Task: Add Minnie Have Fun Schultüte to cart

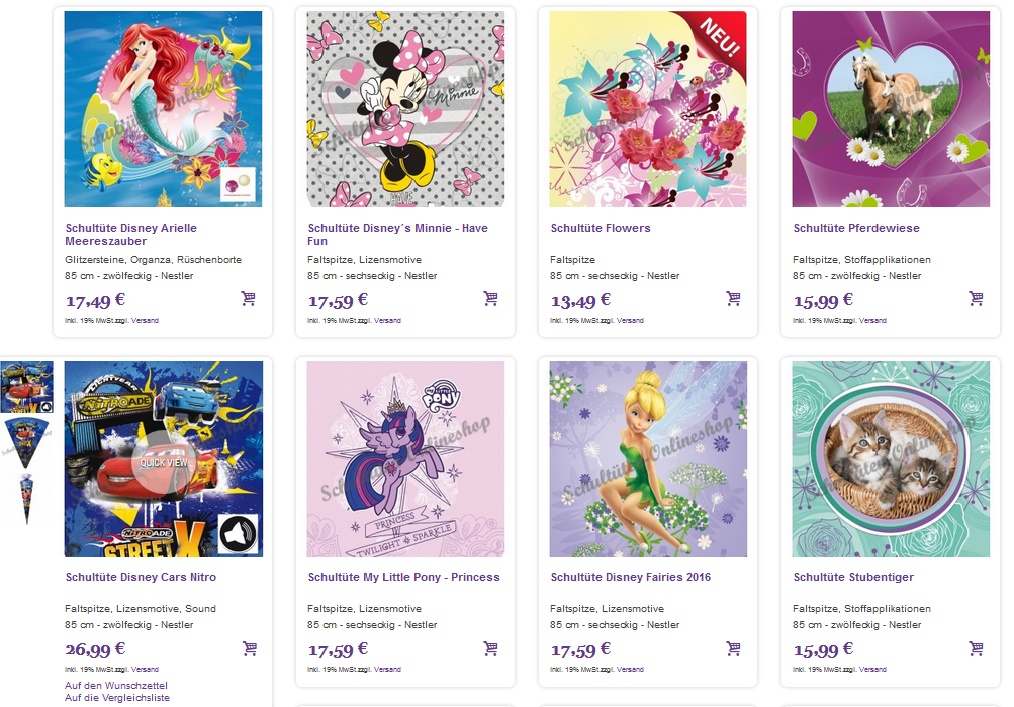Action: pyautogui.click(x=490, y=298)
